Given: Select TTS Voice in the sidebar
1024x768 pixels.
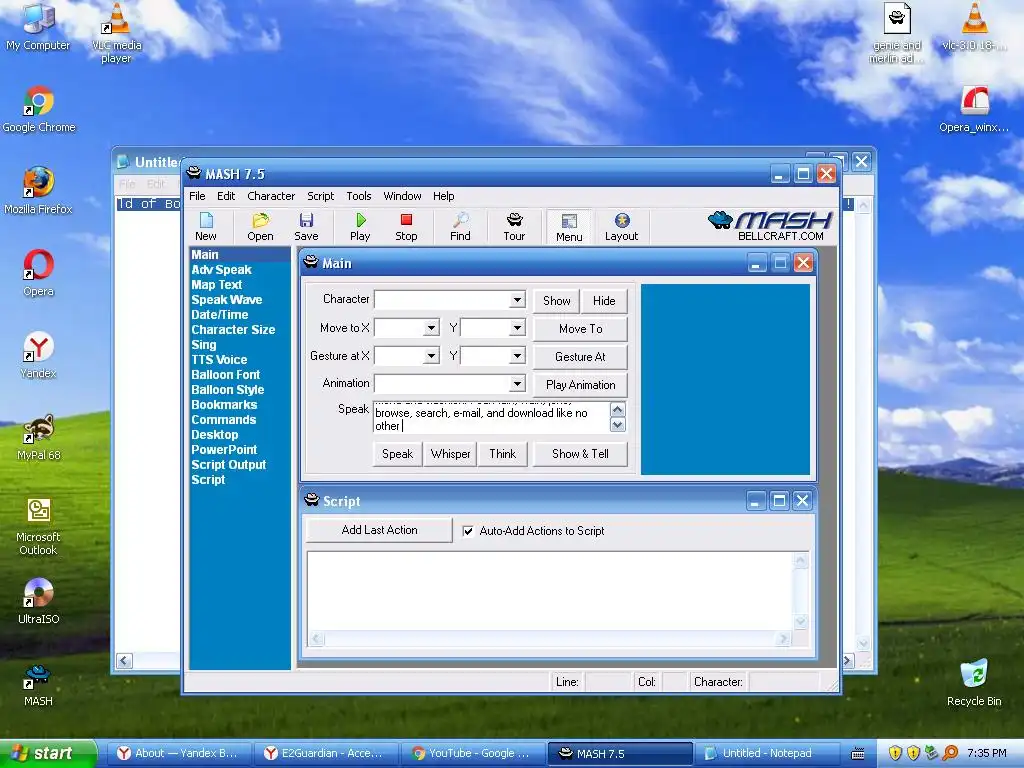Looking at the screenshot, I should (219, 360).
